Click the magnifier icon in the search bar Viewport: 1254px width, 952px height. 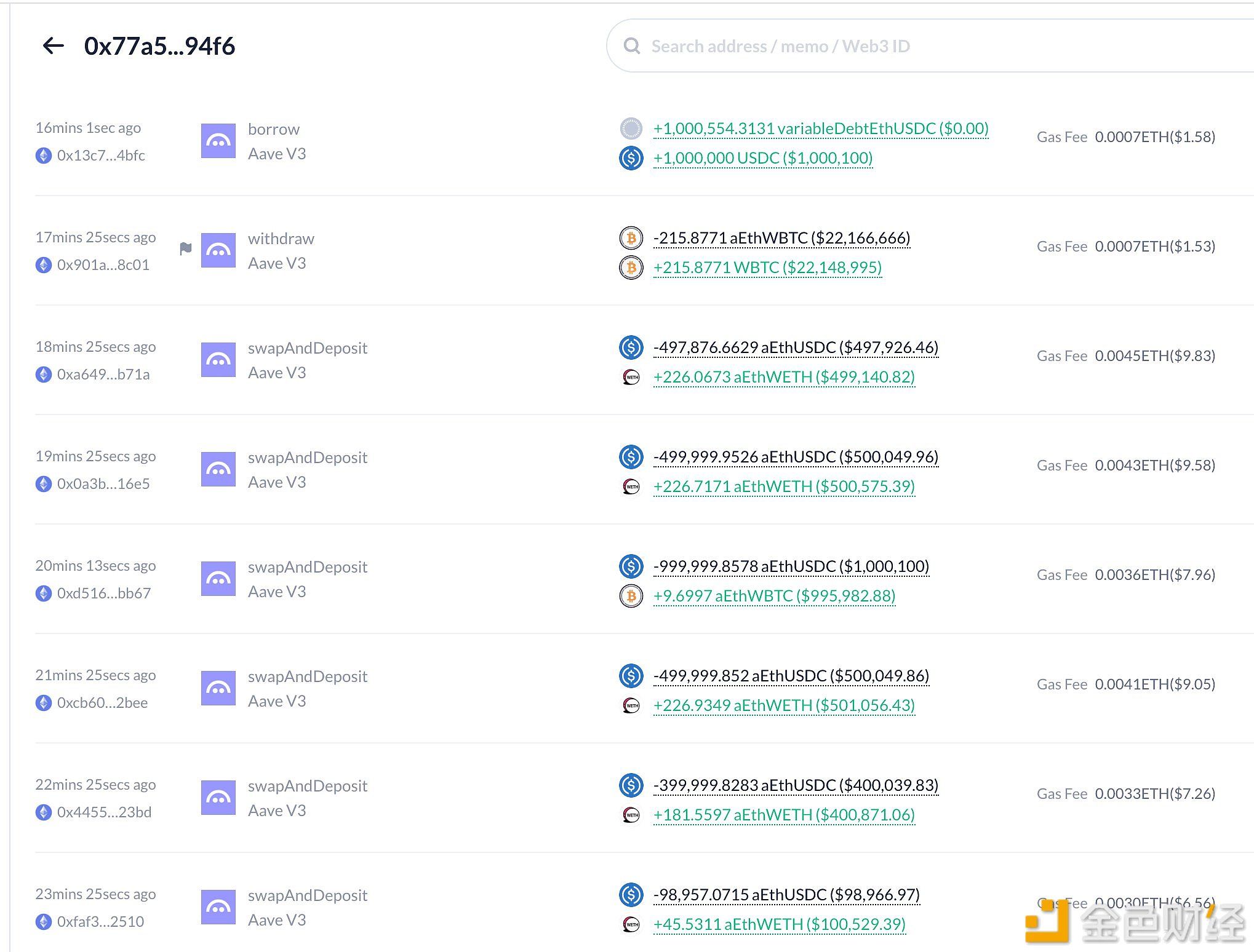(x=631, y=46)
